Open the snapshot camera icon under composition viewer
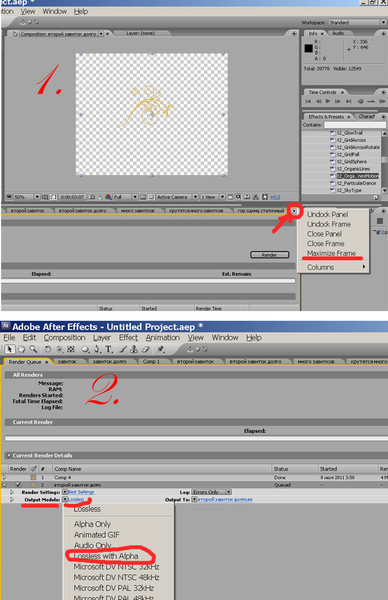 point(92,197)
